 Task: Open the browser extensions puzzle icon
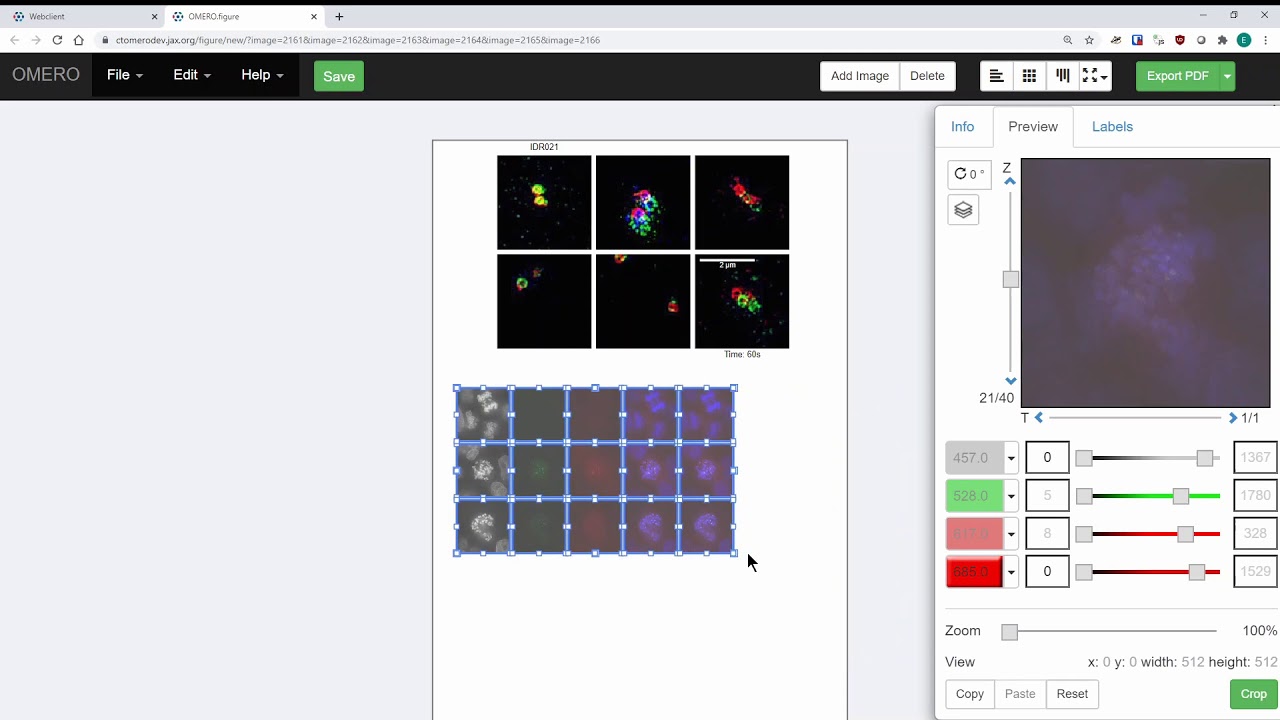tap(1222, 40)
